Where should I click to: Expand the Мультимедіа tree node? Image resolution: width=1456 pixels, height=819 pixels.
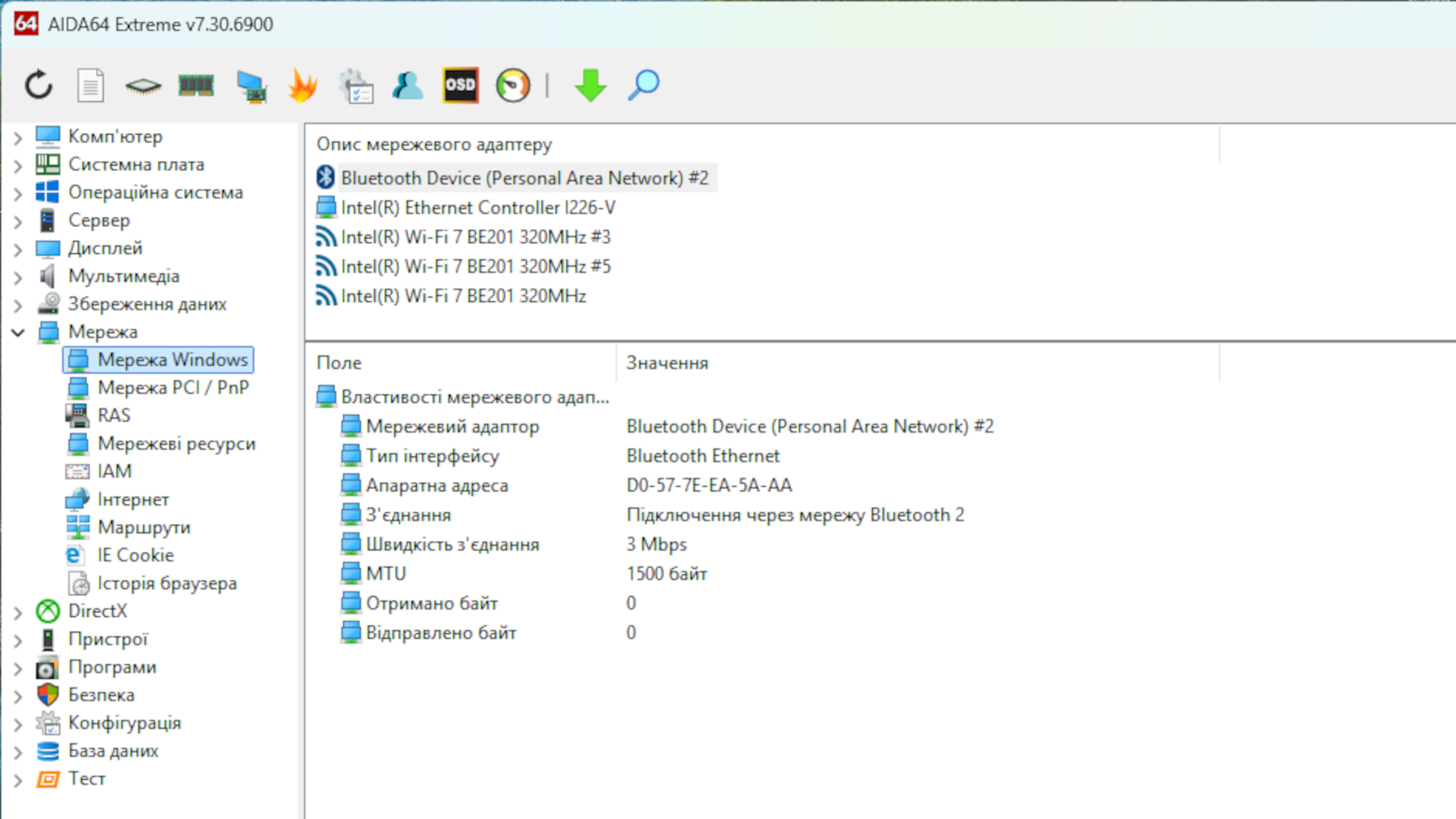click(17, 278)
